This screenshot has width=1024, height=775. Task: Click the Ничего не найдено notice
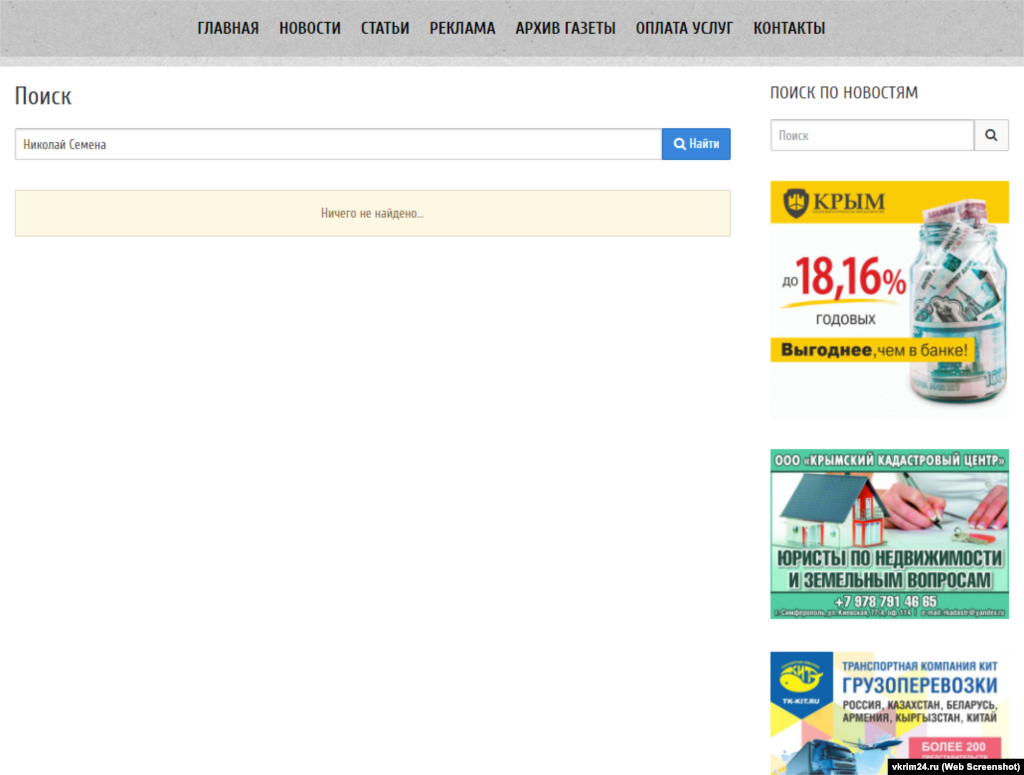click(372, 213)
